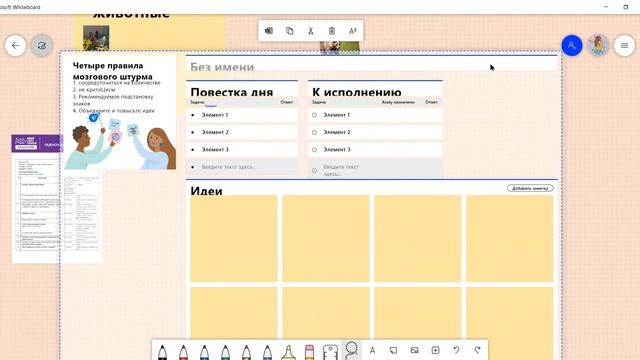This screenshot has height=360, width=640.
Task: Open alt text option in context toolbar
Action: click(x=353, y=31)
